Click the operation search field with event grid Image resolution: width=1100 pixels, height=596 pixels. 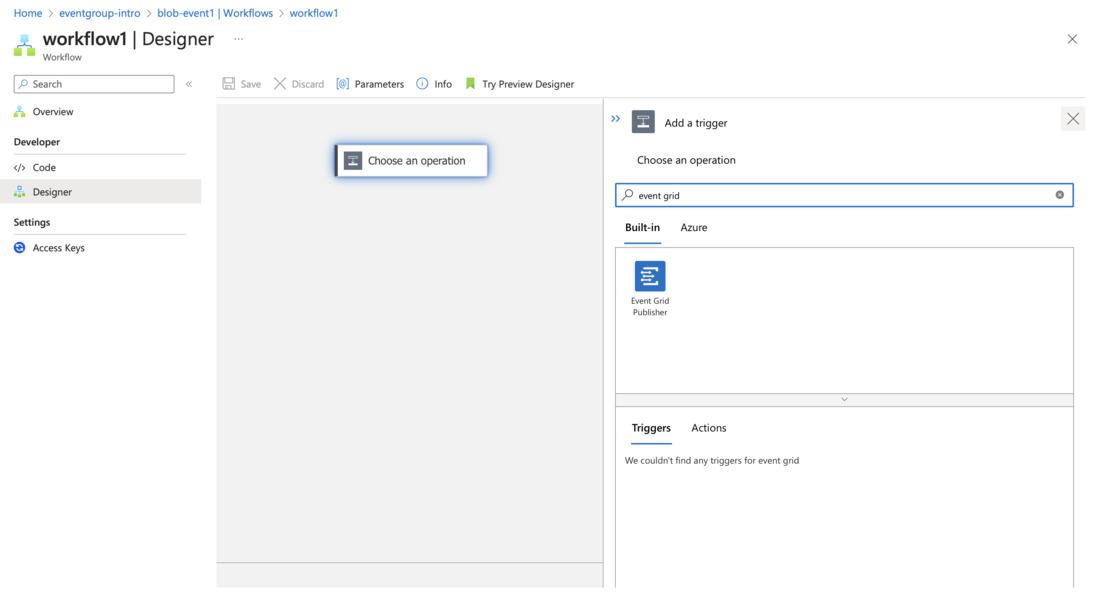click(x=844, y=195)
